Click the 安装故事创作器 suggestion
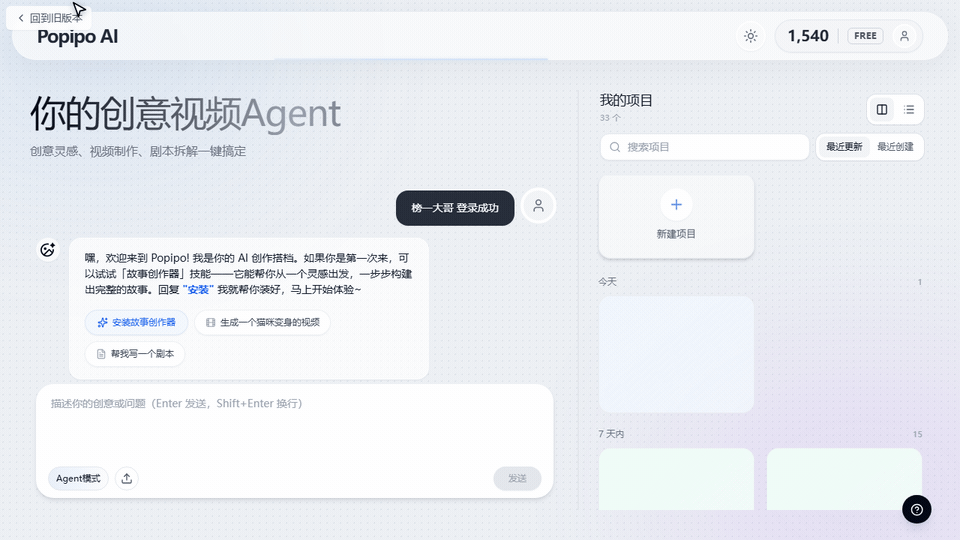The image size is (960, 540). 136,322
